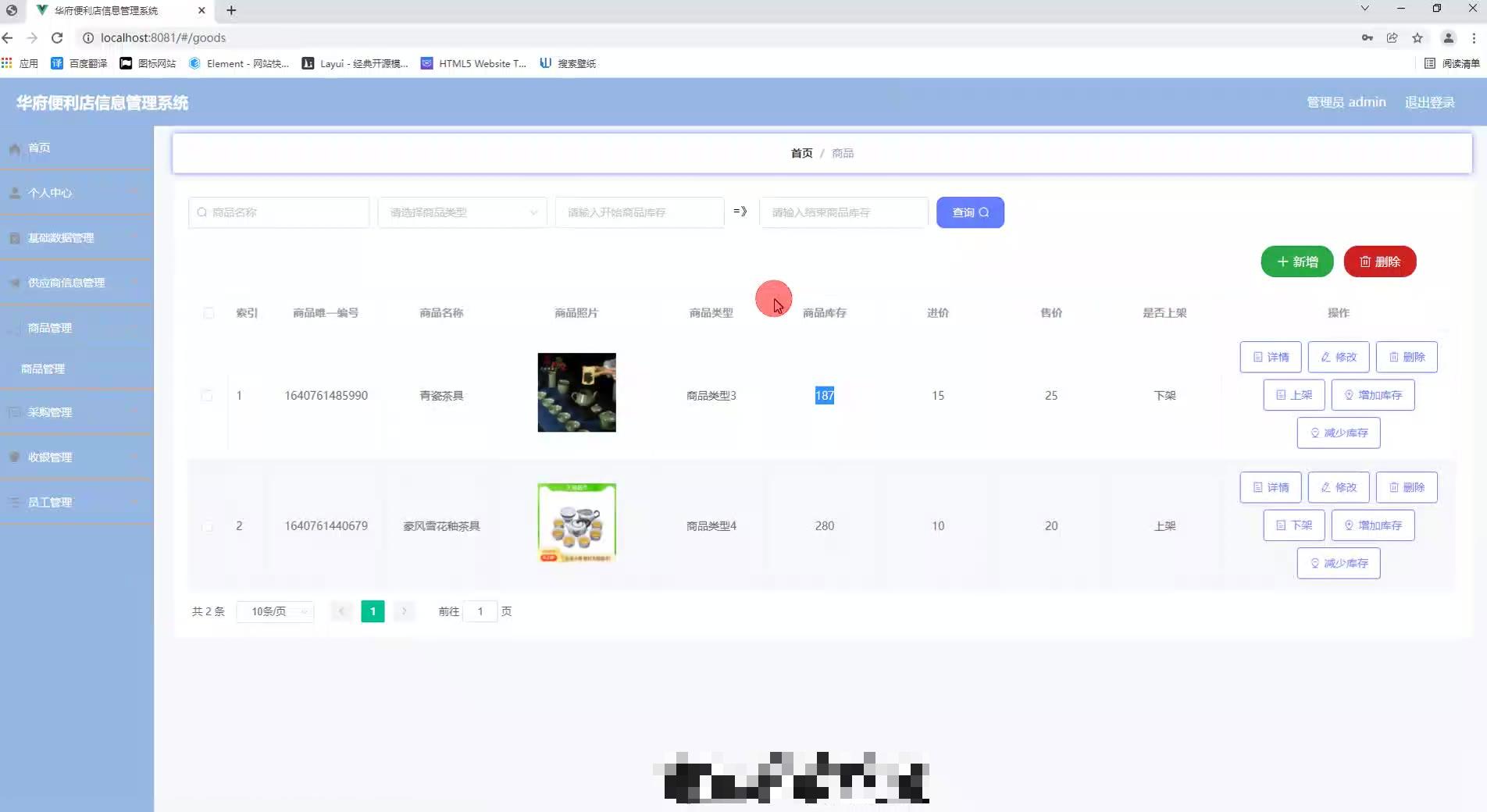Click 增加库存 for 麦风雪花釉茶具 row
The image size is (1487, 812).
click(x=1373, y=525)
